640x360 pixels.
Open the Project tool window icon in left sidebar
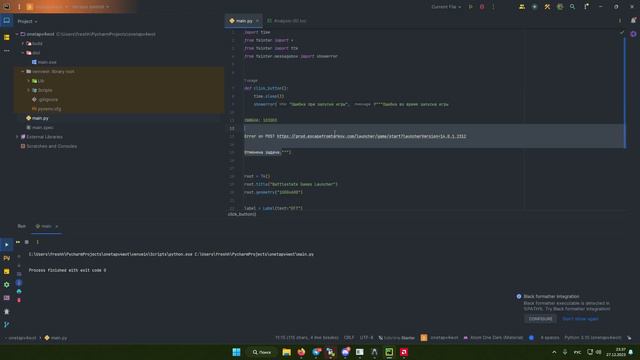click(7, 20)
